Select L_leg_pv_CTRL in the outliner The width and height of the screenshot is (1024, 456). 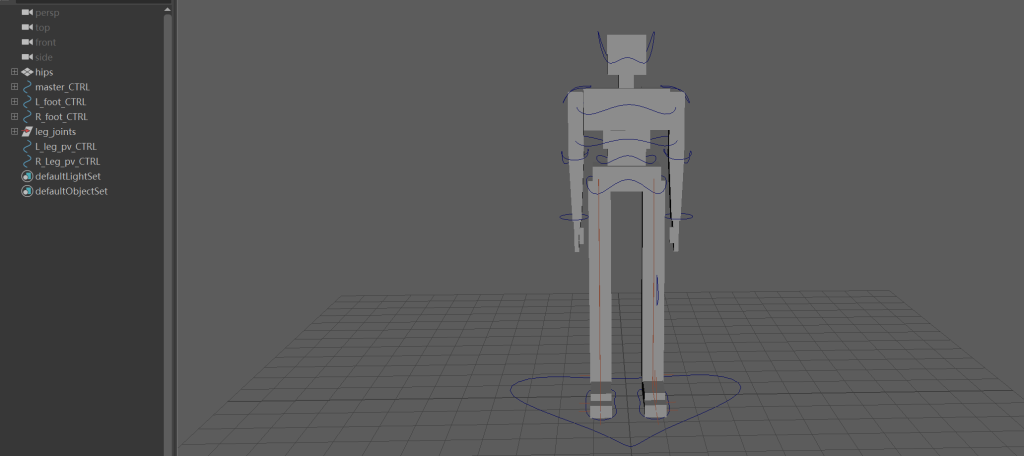point(67,146)
